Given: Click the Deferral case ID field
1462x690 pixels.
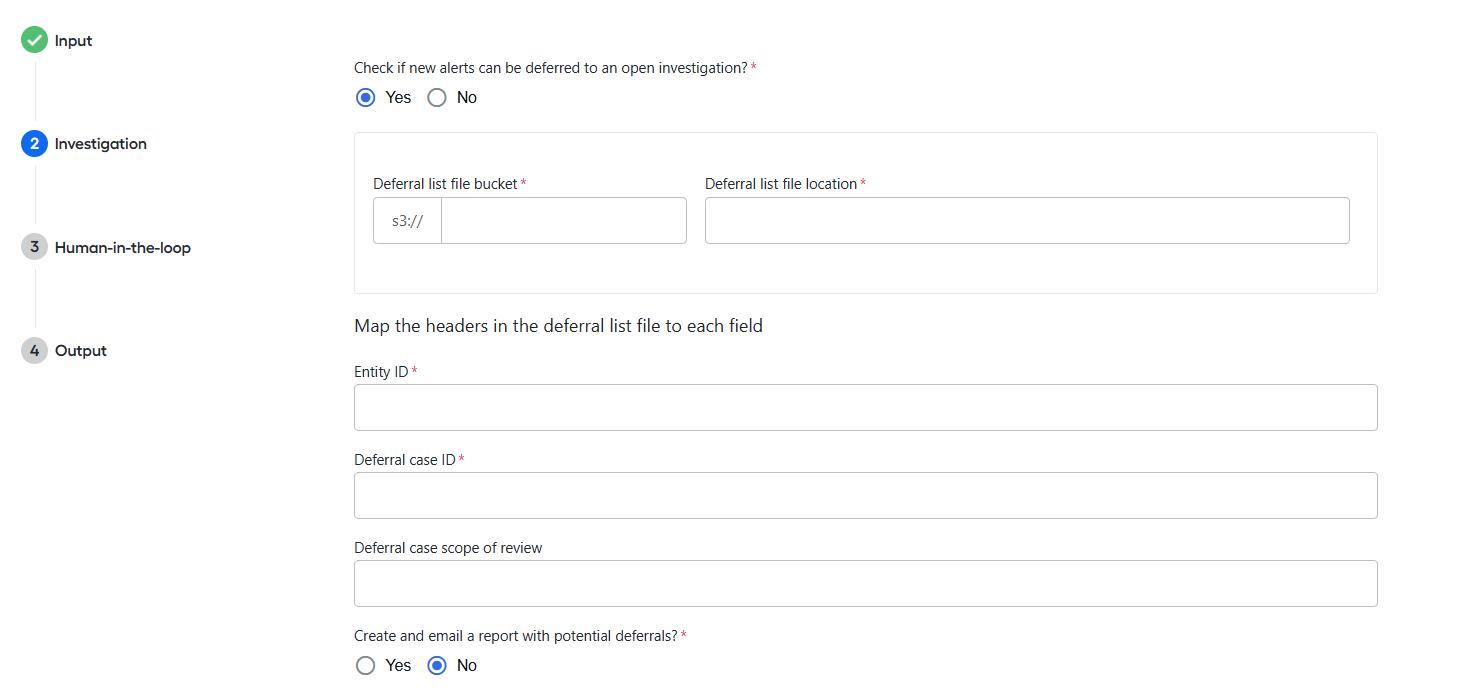Looking at the screenshot, I should point(866,496).
